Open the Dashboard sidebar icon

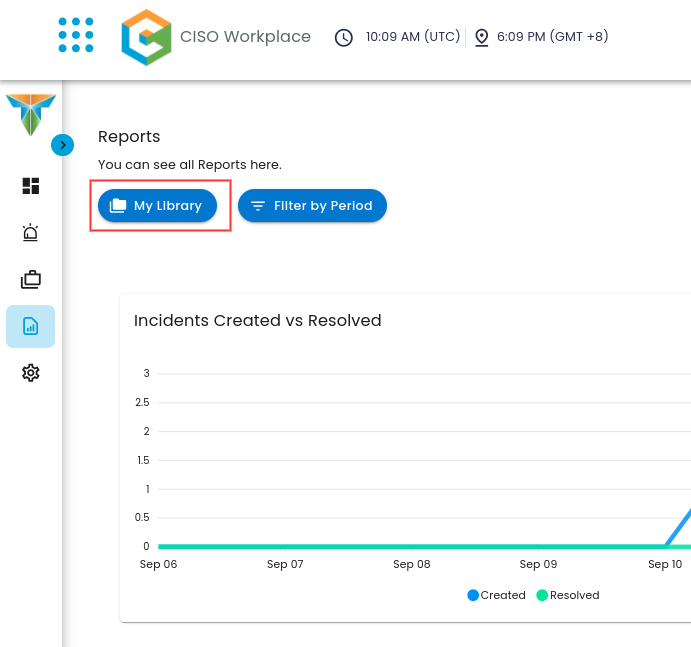click(30, 186)
